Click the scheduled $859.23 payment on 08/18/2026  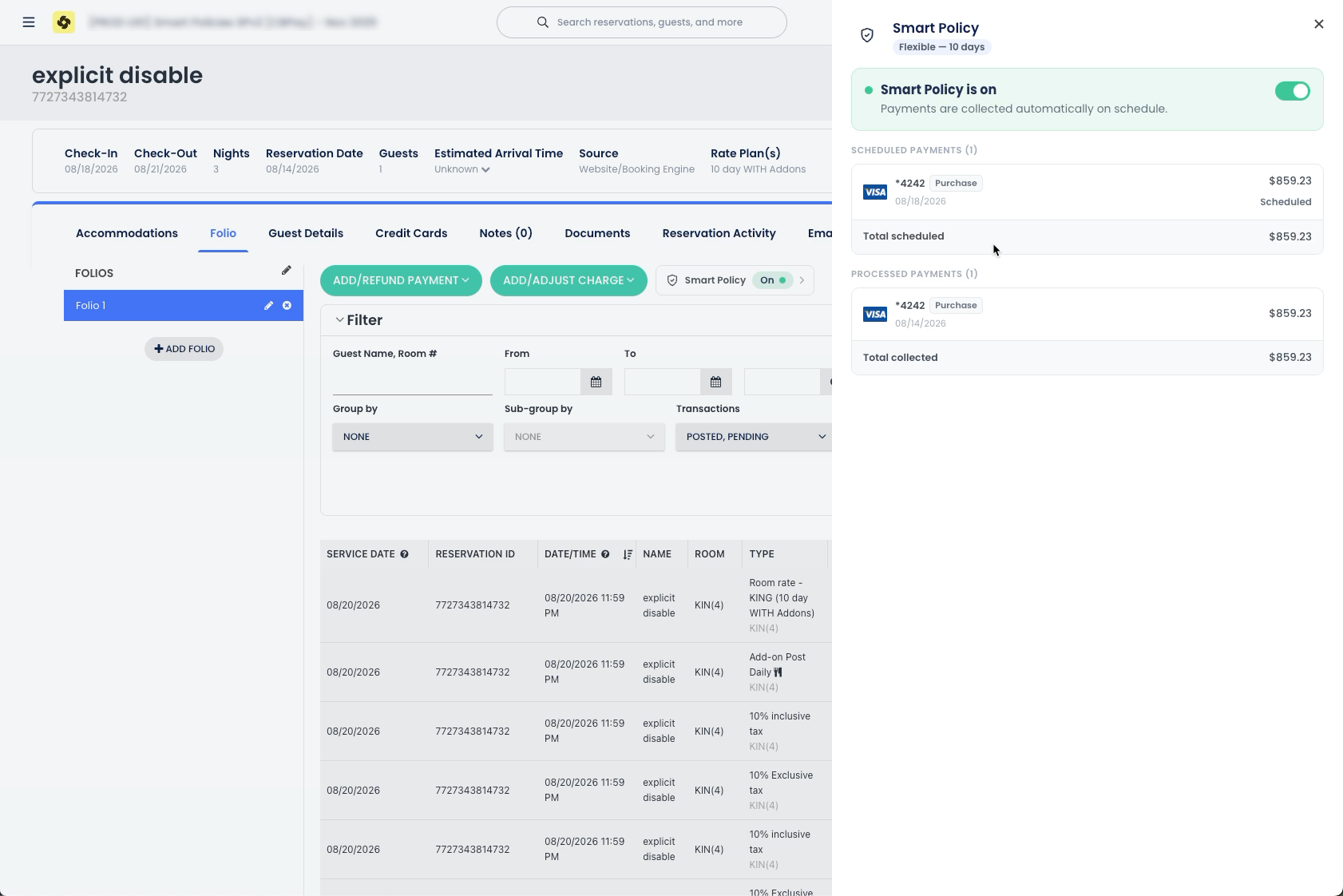1087,192
